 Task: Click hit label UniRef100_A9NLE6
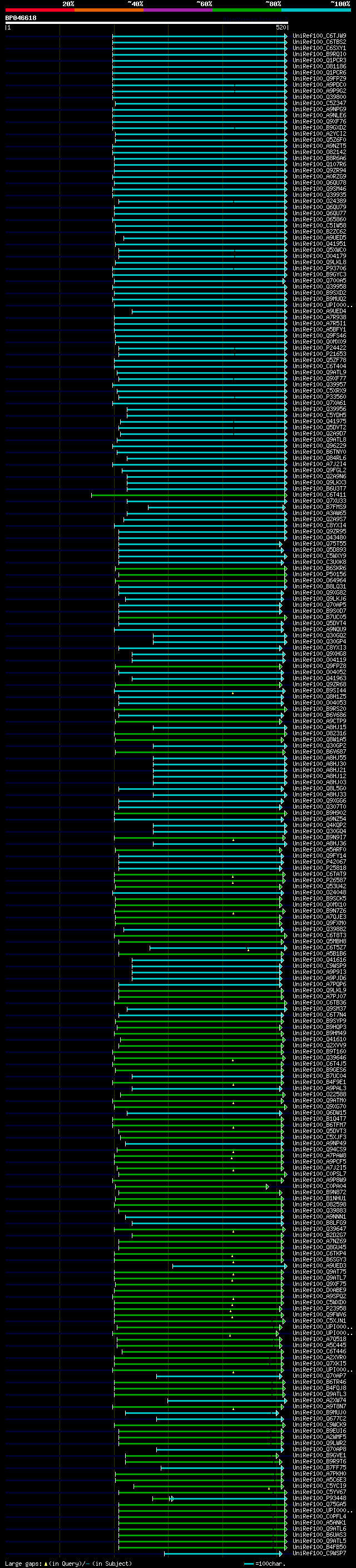click(319, 115)
